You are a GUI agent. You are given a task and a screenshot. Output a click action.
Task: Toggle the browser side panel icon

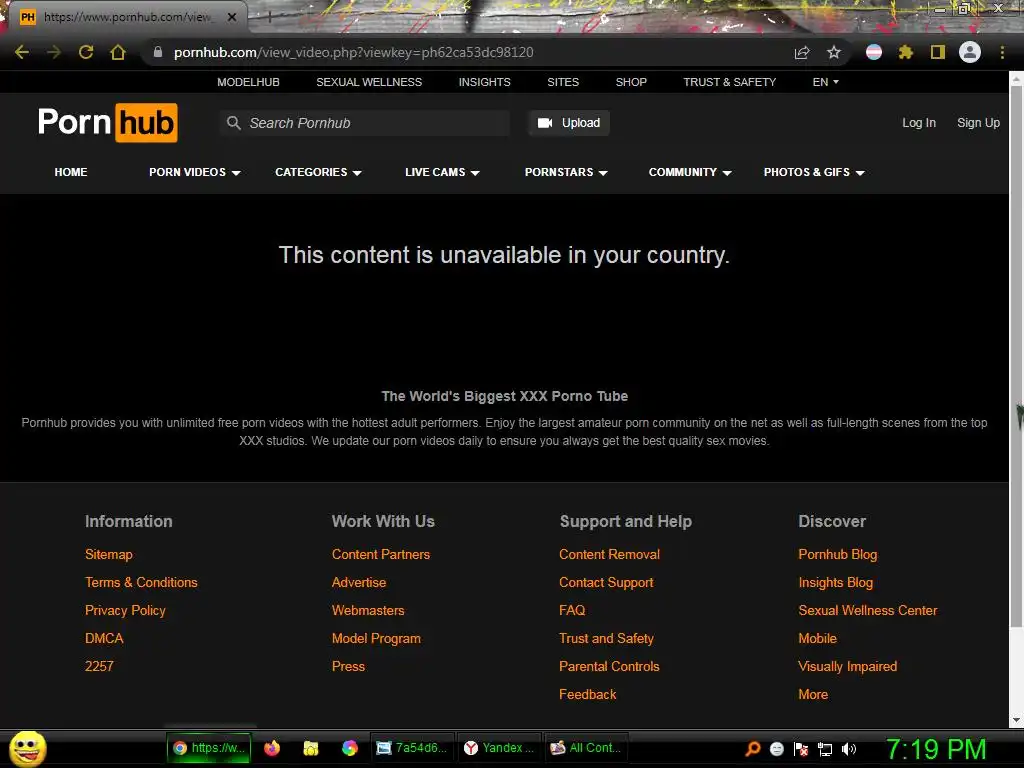(x=938, y=52)
